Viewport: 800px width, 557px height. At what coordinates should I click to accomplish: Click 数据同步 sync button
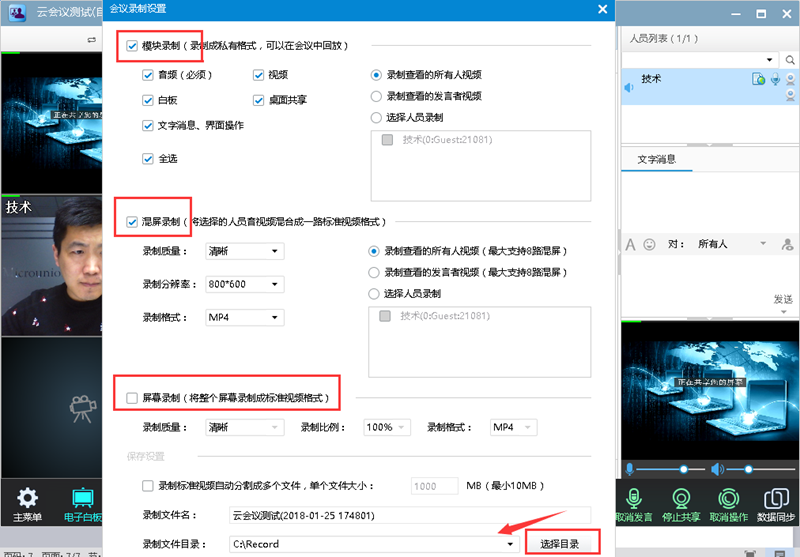pos(776,505)
